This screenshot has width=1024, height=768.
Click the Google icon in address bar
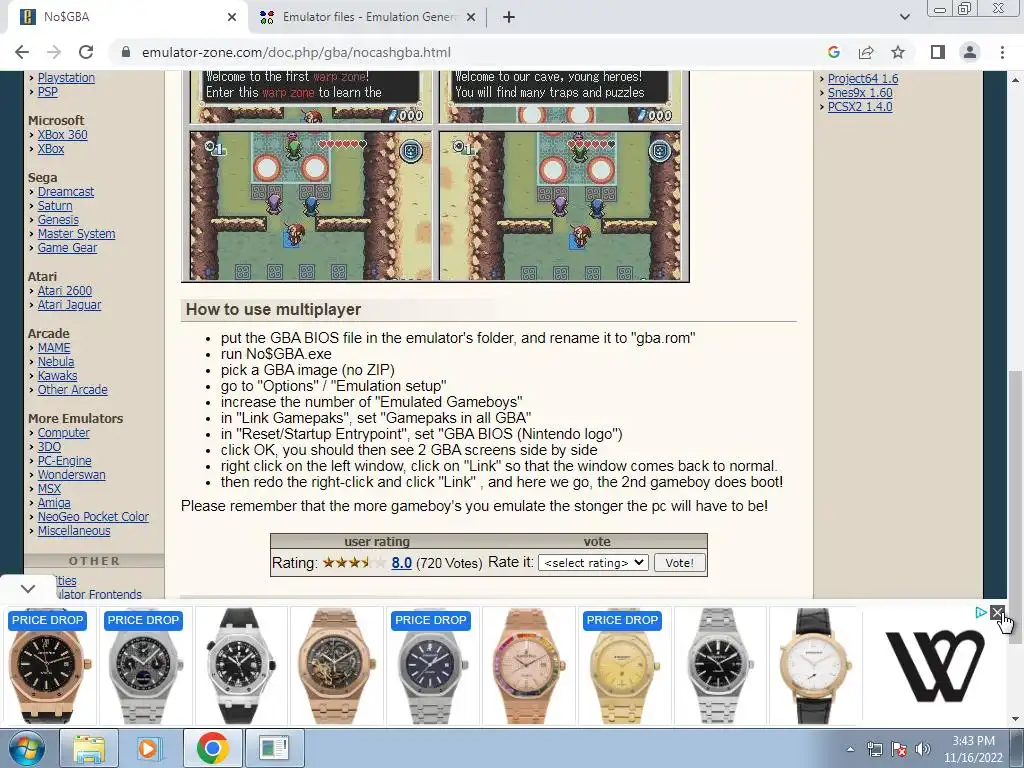pos(833,52)
